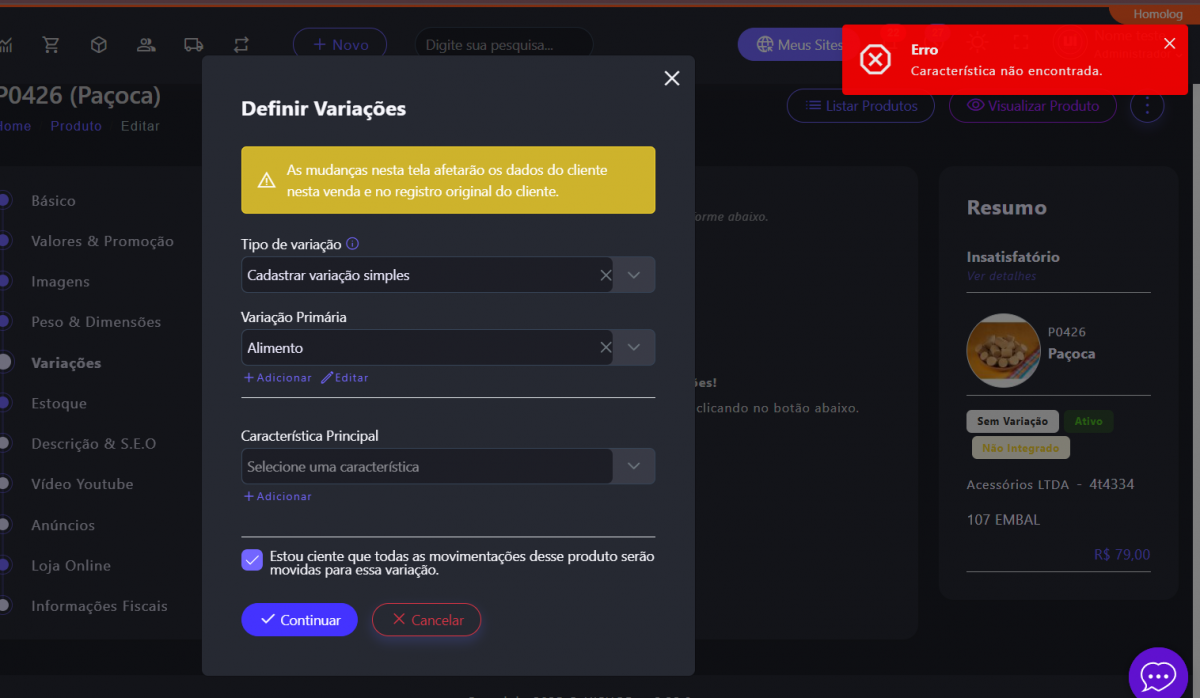
Task: Click the info icon beside Tipo de variação
Action: pos(352,244)
